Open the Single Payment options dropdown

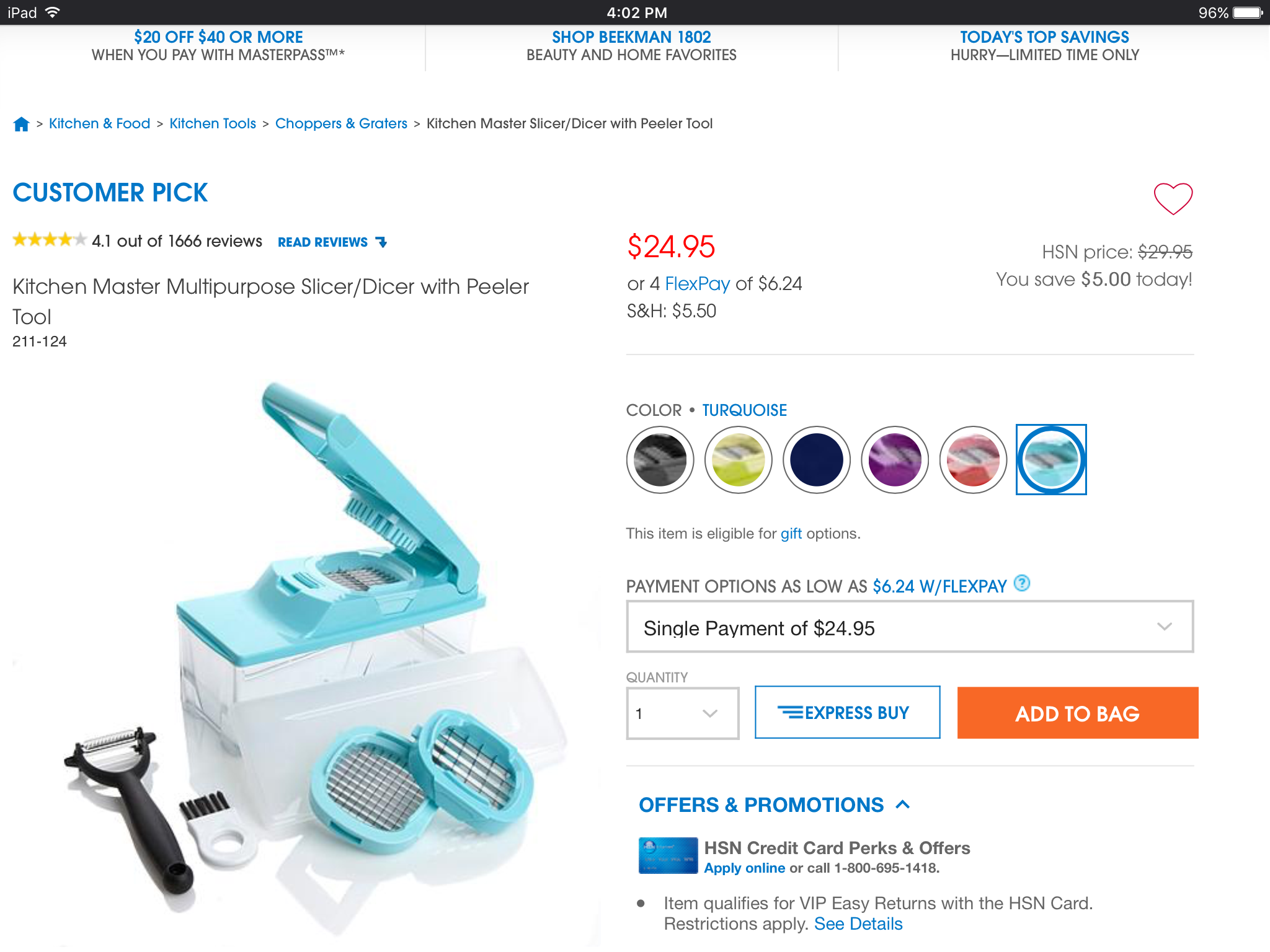coord(910,627)
